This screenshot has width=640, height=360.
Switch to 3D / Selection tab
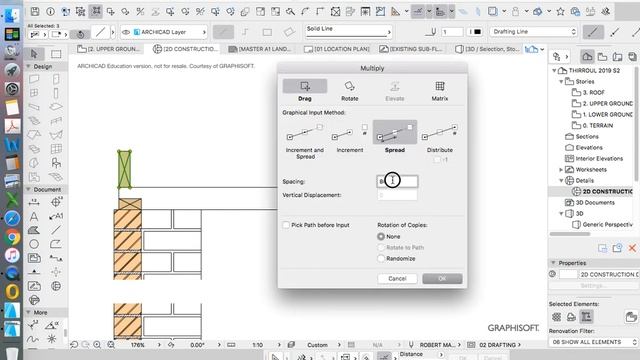point(487,49)
